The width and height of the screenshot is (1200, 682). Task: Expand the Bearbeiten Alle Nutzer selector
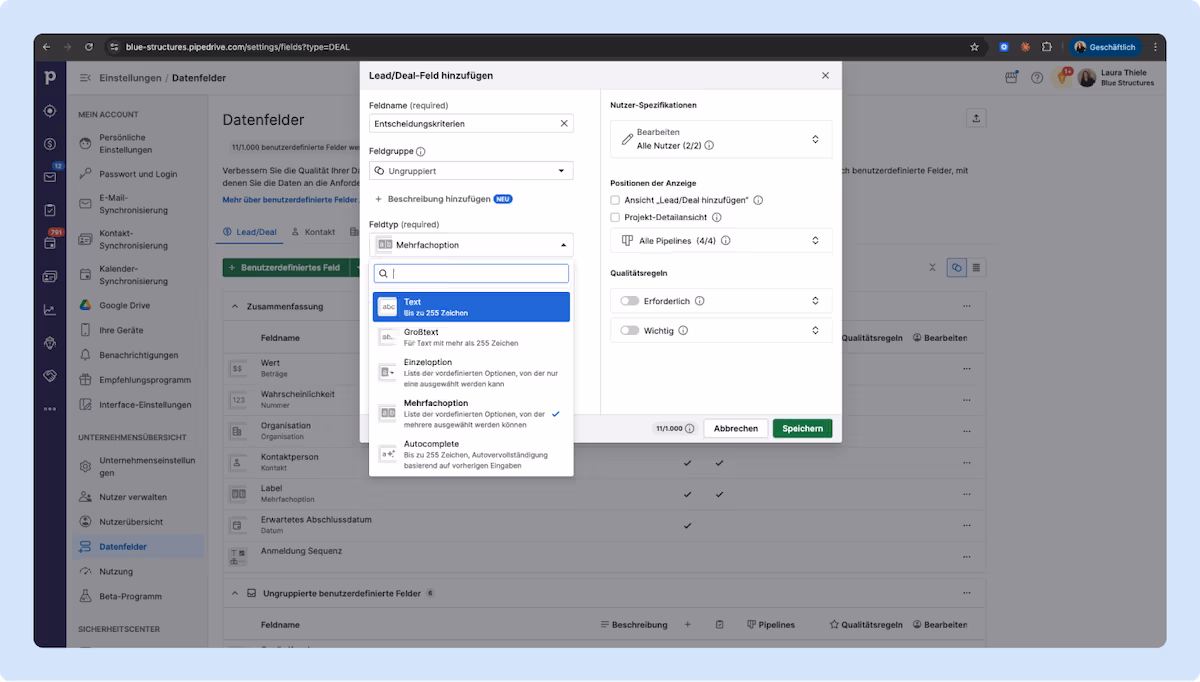[721, 139]
